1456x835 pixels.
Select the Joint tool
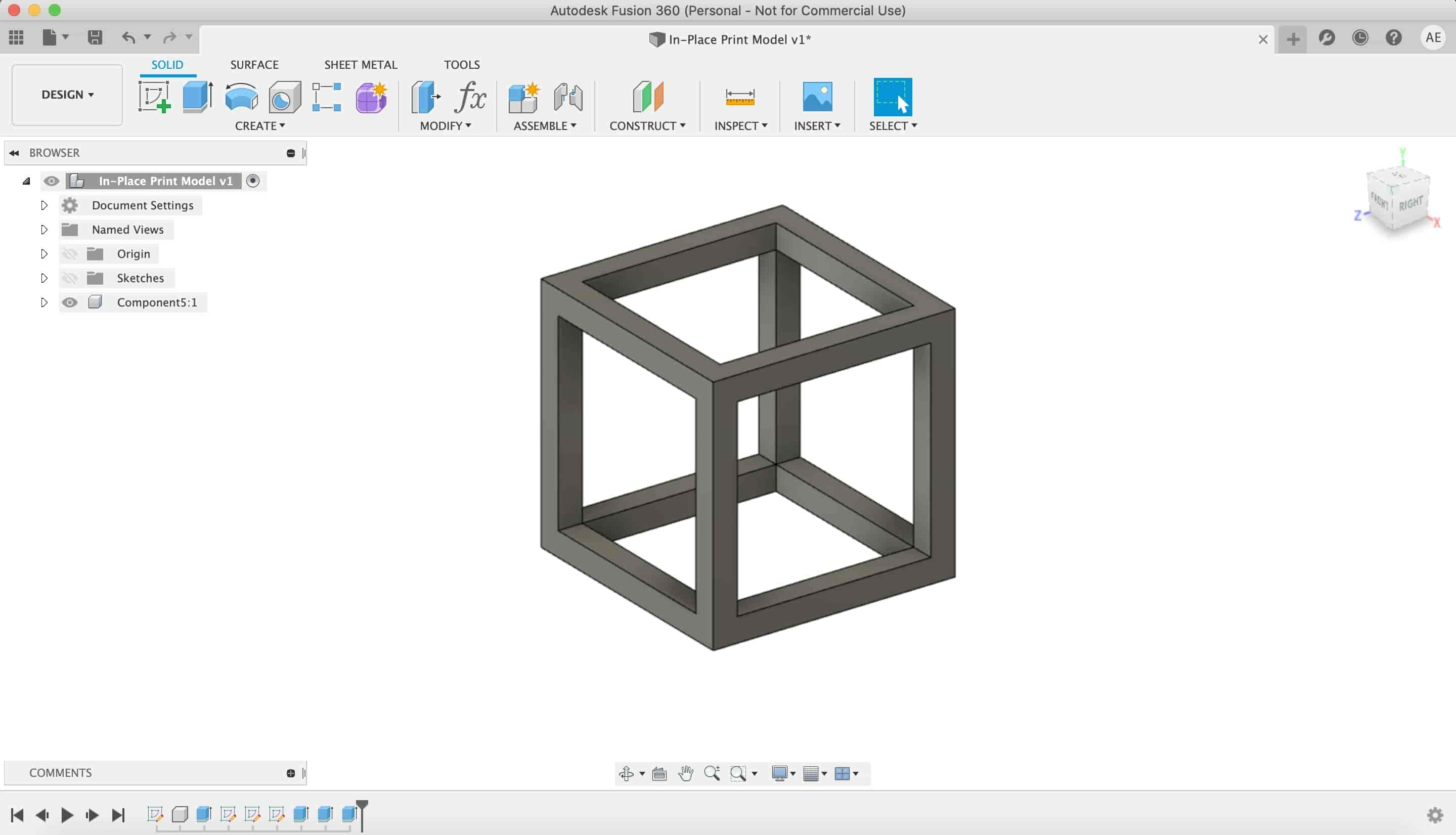pyautogui.click(x=568, y=96)
